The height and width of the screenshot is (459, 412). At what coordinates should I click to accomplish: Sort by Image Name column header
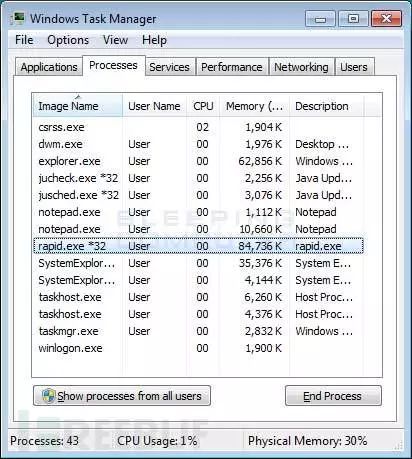tap(77, 106)
